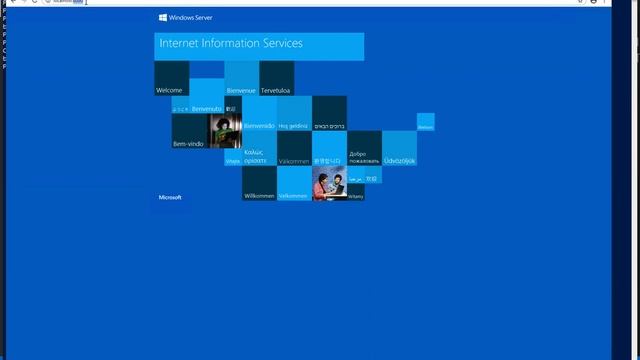Select the Добро пожаловать tile
The height and width of the screenshot is (360, 640).
[364, 148]
